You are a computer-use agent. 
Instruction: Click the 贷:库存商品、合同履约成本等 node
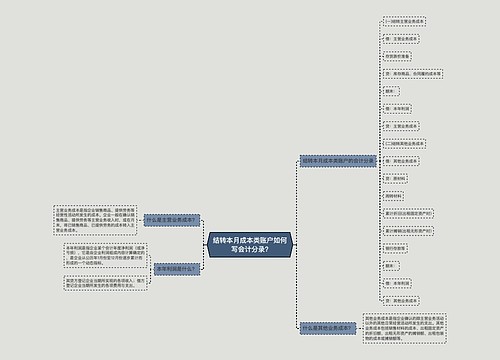pyautogui.click(x=413, y=74)
